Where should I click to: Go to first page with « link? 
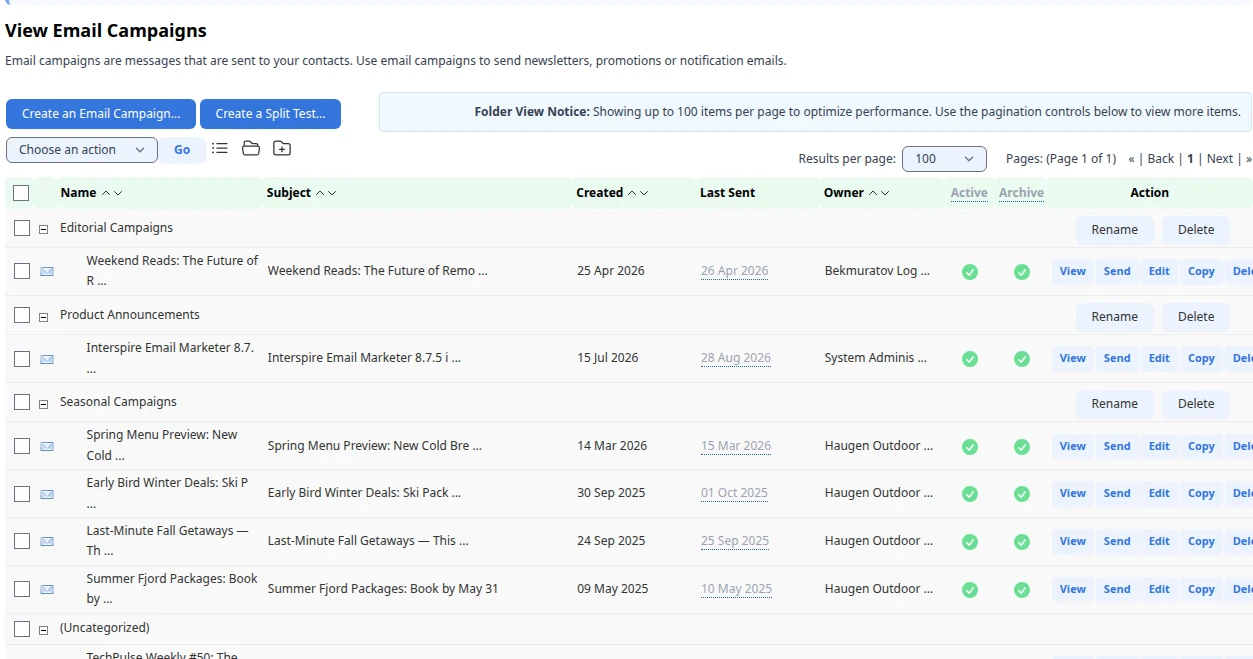point(1131,159)
